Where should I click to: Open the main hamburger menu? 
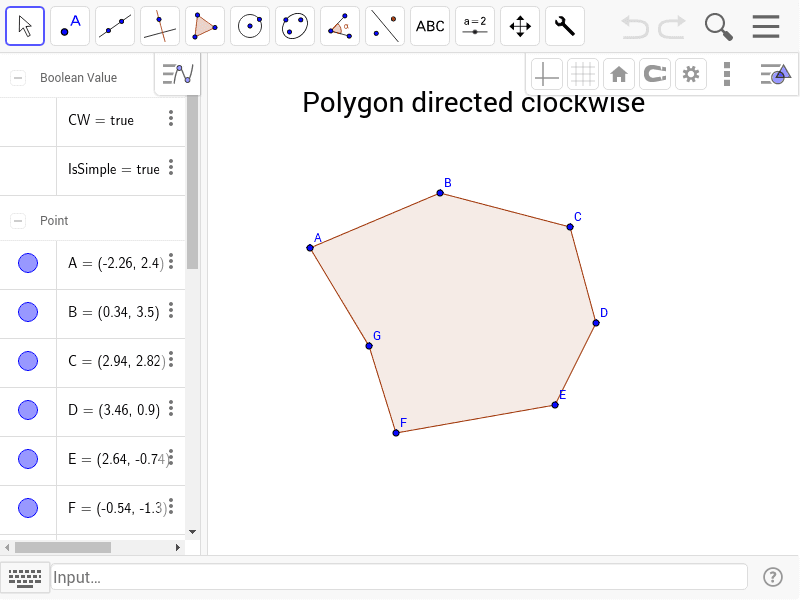click(x=766, y=27)
